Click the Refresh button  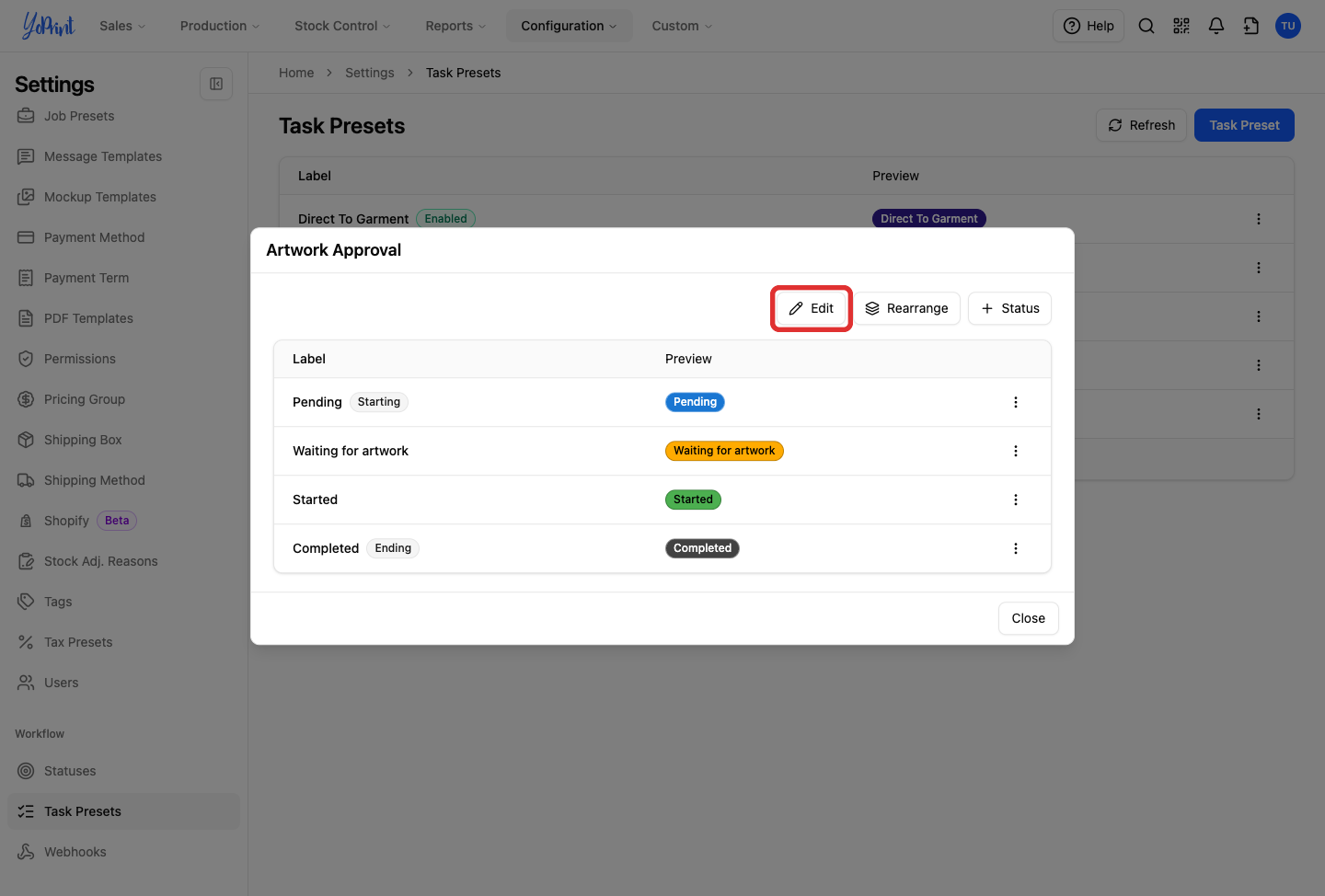pyautogui.click(x=1141, y=125)
